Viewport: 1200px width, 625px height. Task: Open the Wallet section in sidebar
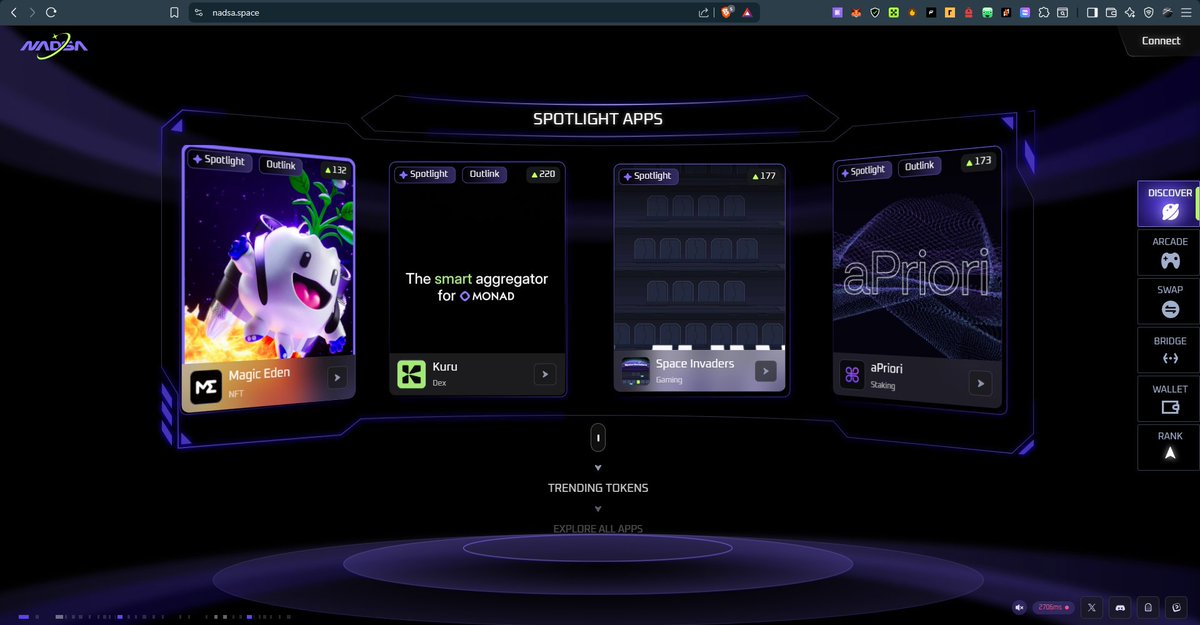(1169, 398)
